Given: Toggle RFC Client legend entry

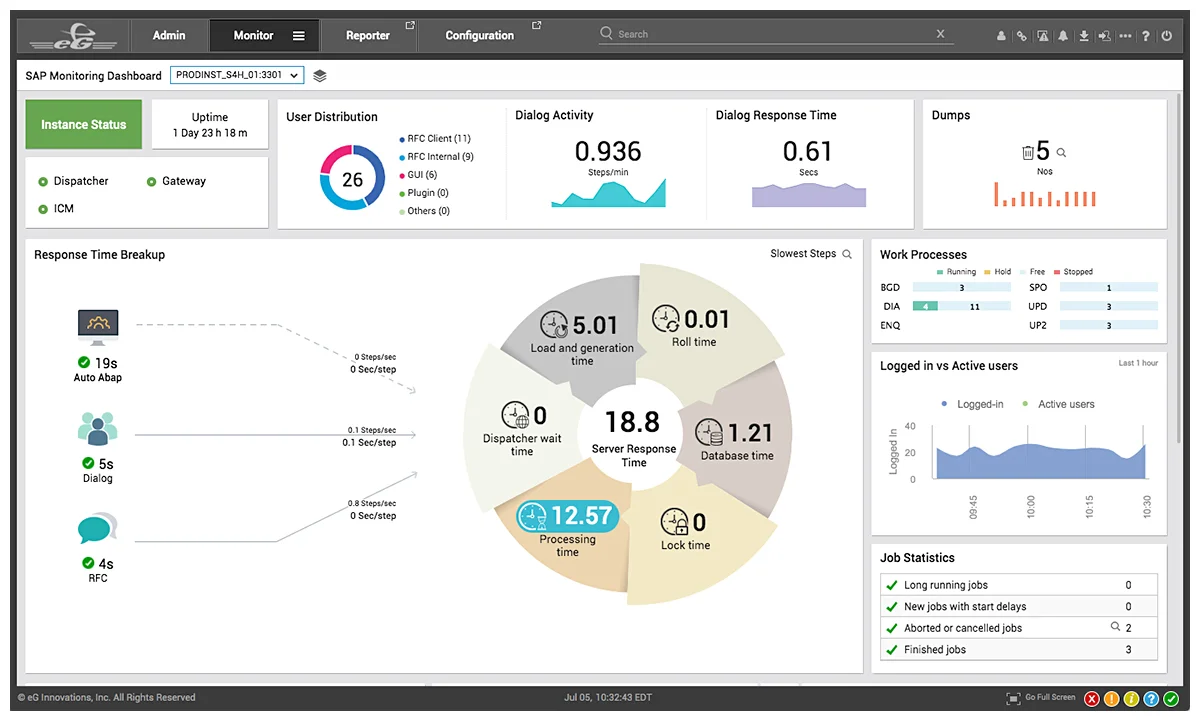Looking at the screenshot, I should pos(435,139).
